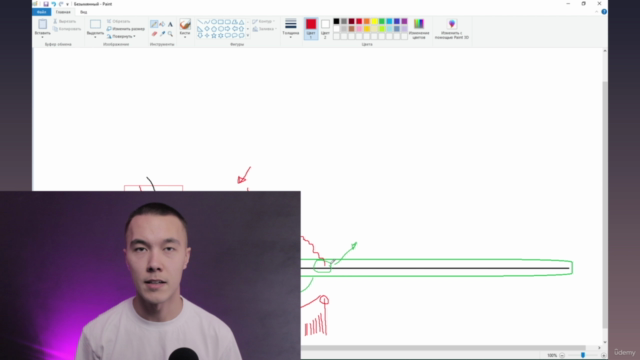Select the Fill with color bucket tool
The image size is (640, 360).
[162, 24]
